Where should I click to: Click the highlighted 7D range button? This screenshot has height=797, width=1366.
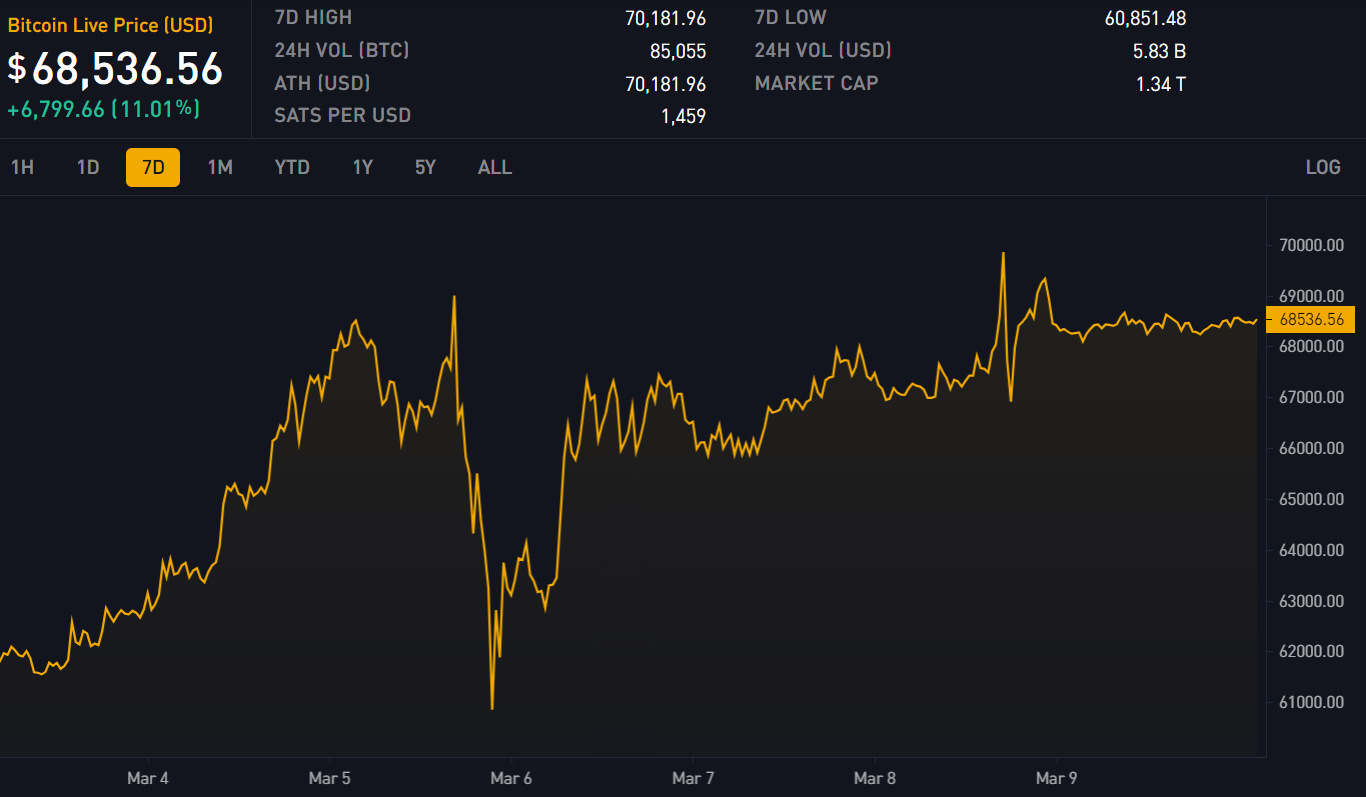tap(153, 167)
